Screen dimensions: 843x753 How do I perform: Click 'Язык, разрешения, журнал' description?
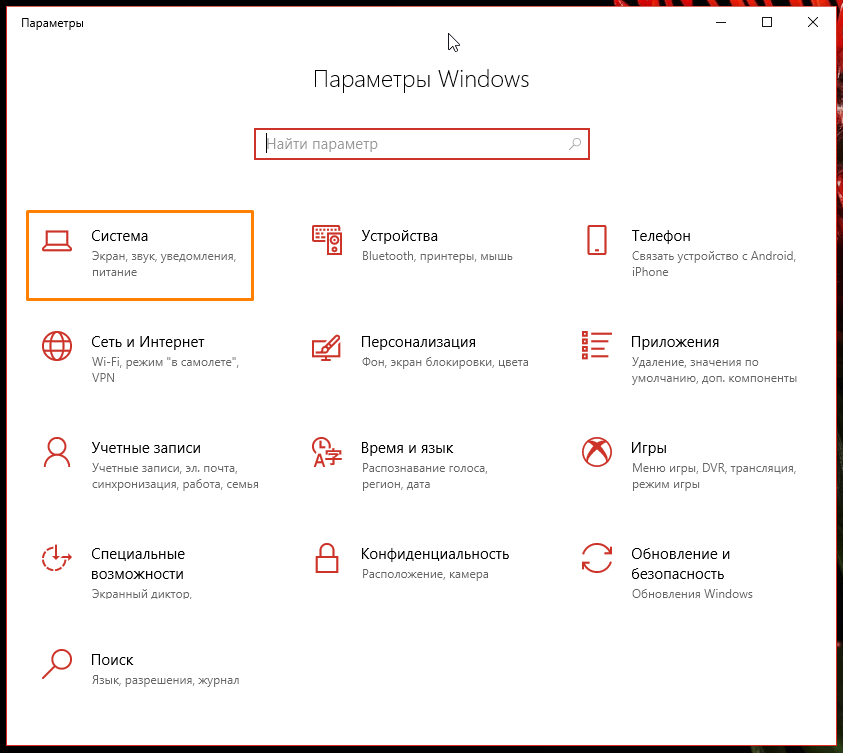pyautogui.click(x=166, y=680)
